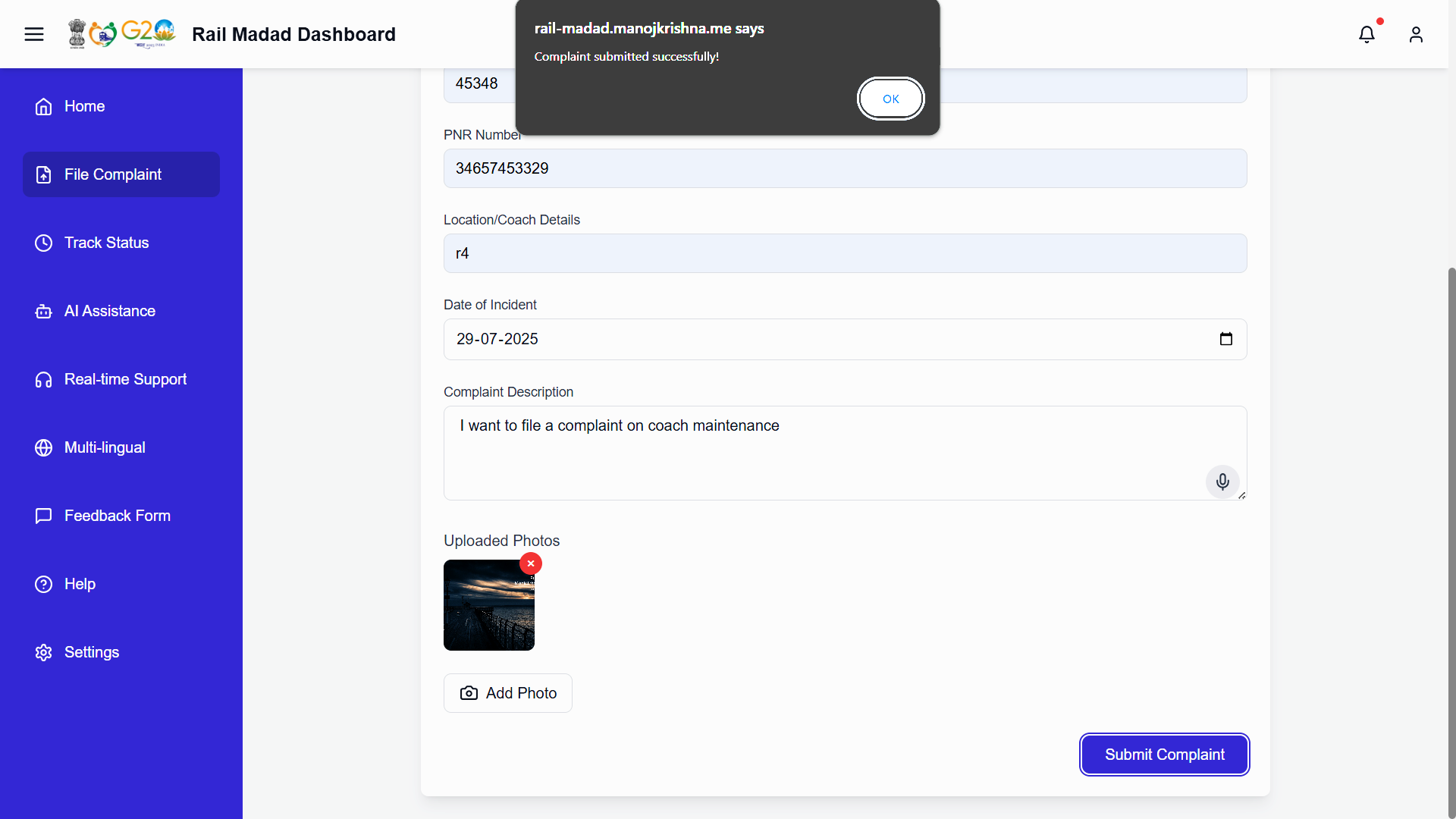1456x819 pixels.
Task: Click the Submit Complaint button
Action: (x=1164, y=755)
